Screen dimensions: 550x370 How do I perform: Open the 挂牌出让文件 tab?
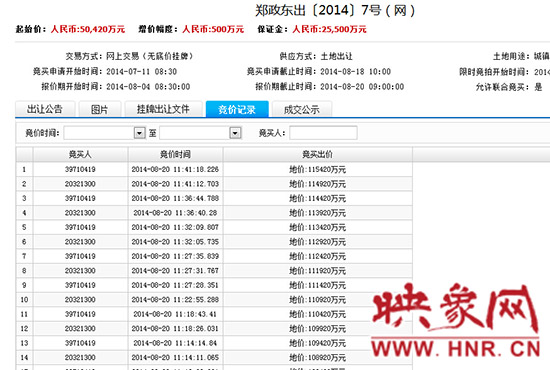163,109
